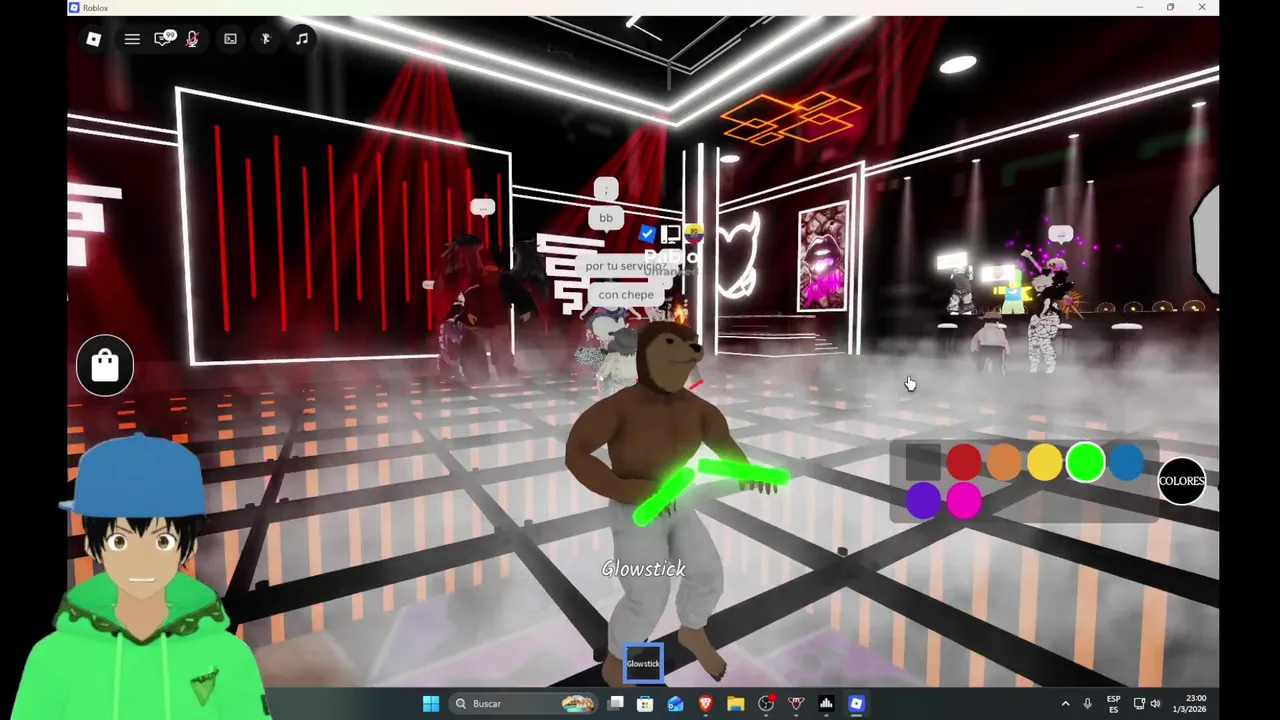This screenshot has width=1280, height=720.
Task: Open the red mask app on taskbar
Action: [796, 704]
